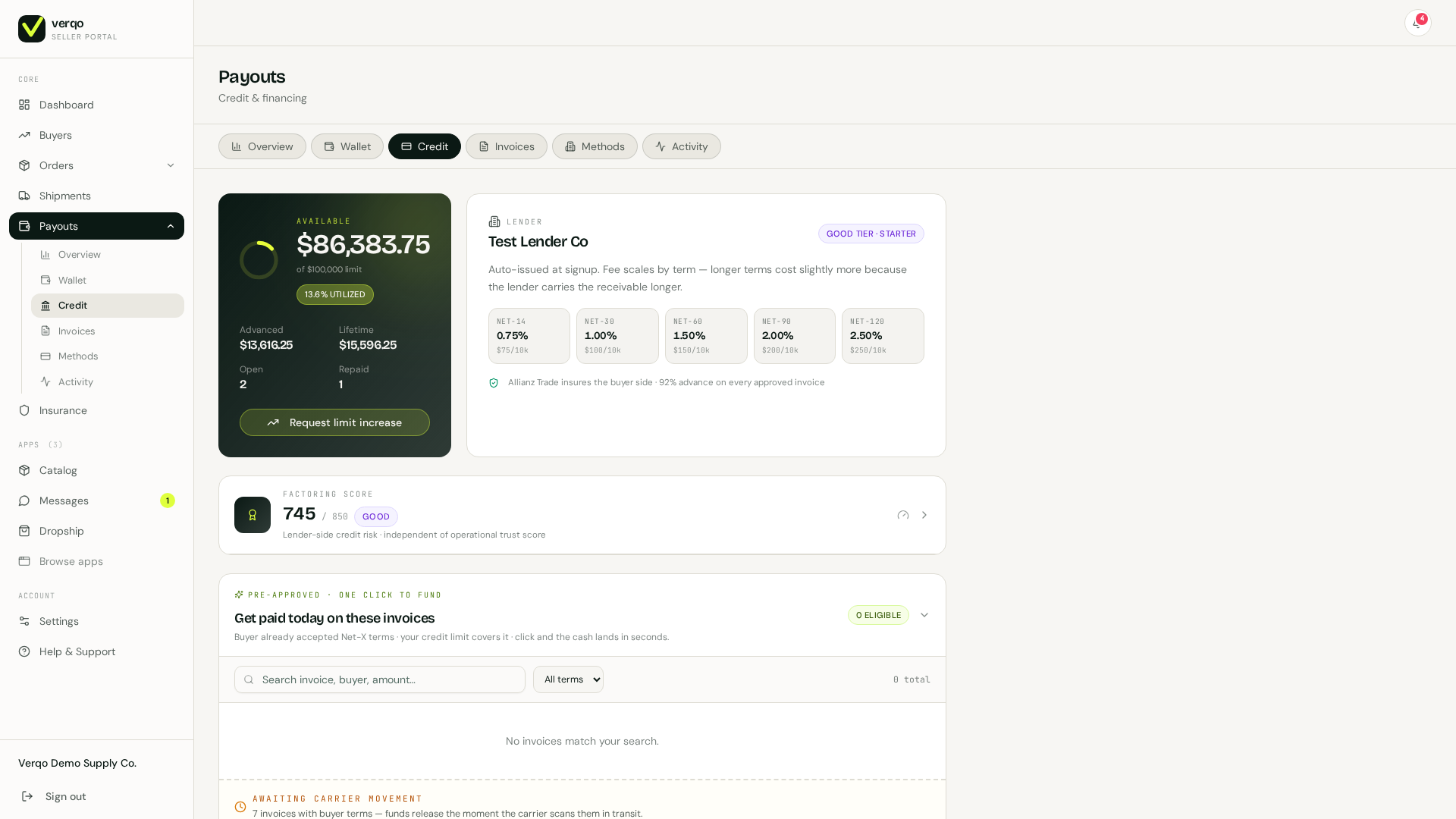Open Activity under Payouts in sidebar
Screen dimensions: 1456x819
[108, 382]
